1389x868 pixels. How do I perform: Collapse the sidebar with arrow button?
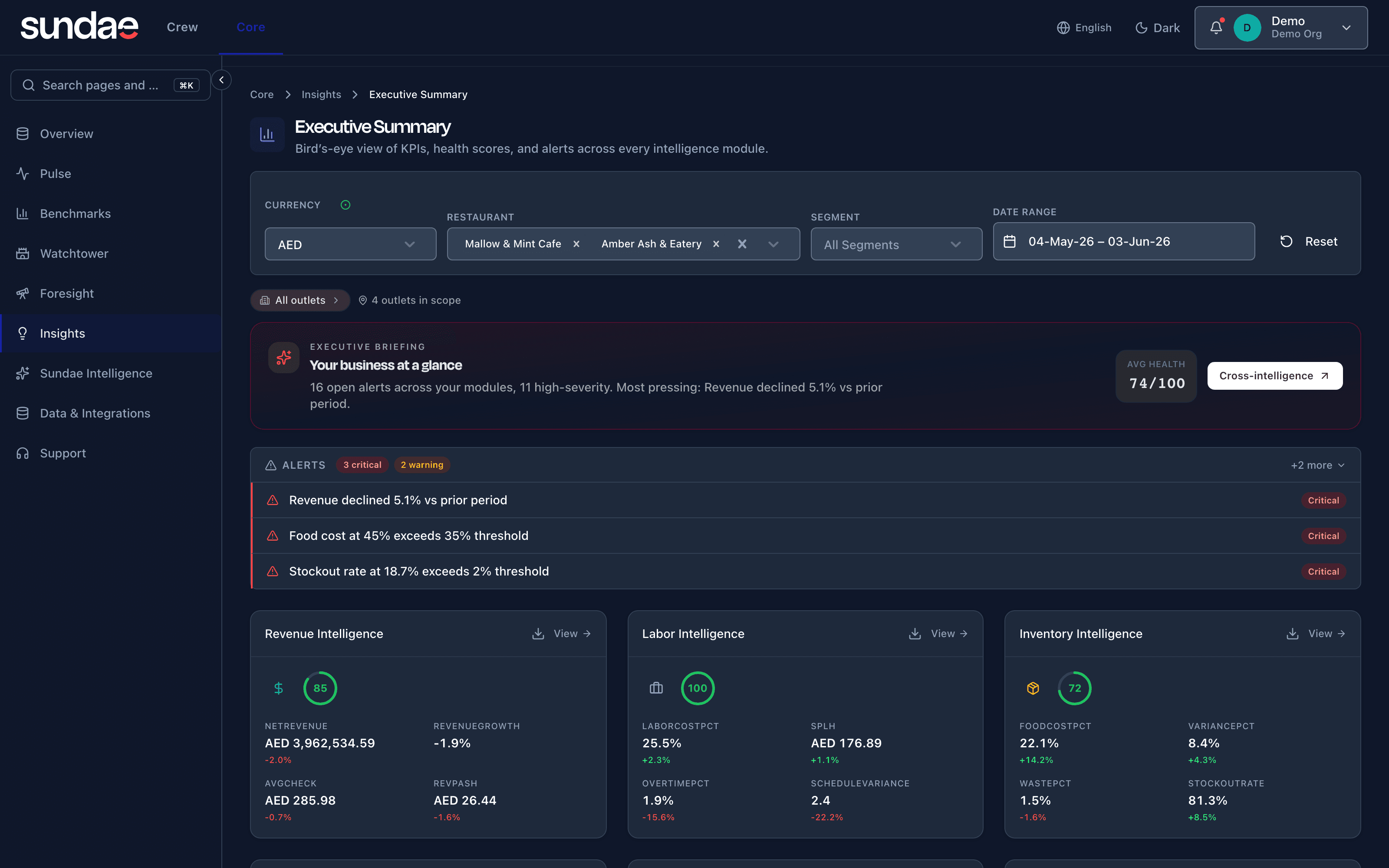click(x=221, y=80)
